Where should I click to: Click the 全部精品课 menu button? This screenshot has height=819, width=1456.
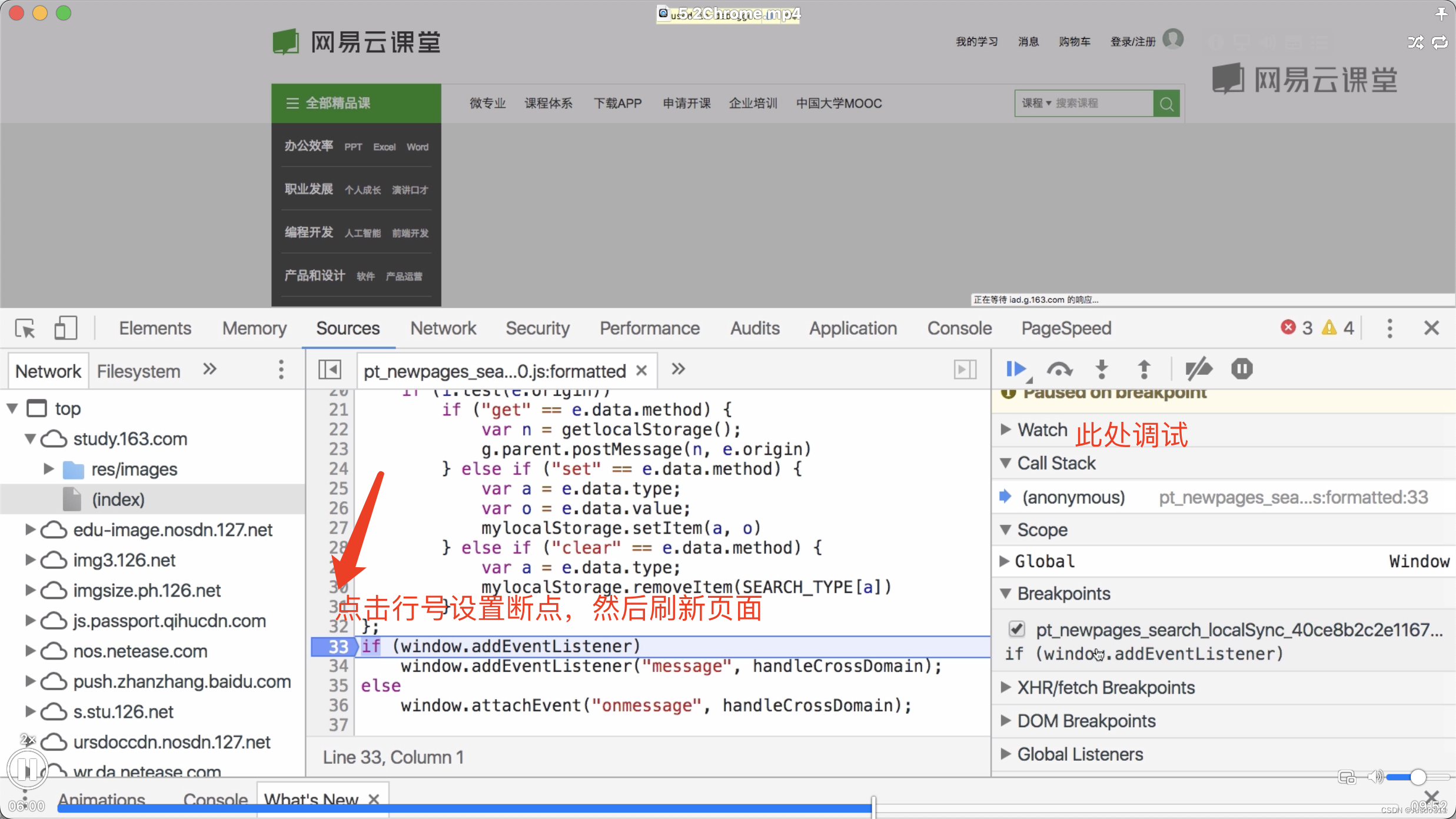(x=356, y=104)
